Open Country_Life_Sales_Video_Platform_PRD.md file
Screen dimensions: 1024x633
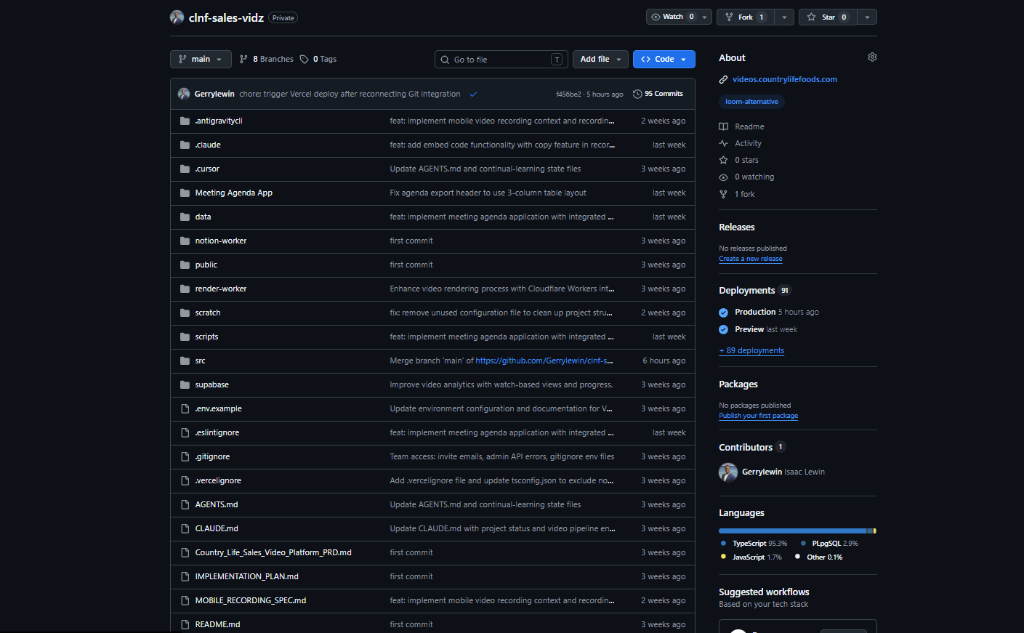[273, 553]
